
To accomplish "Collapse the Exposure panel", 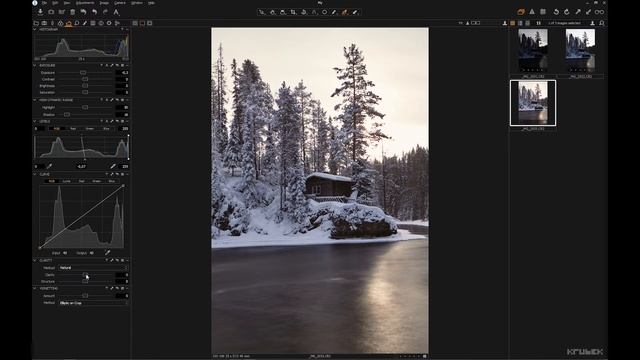I will pos(35,65).
